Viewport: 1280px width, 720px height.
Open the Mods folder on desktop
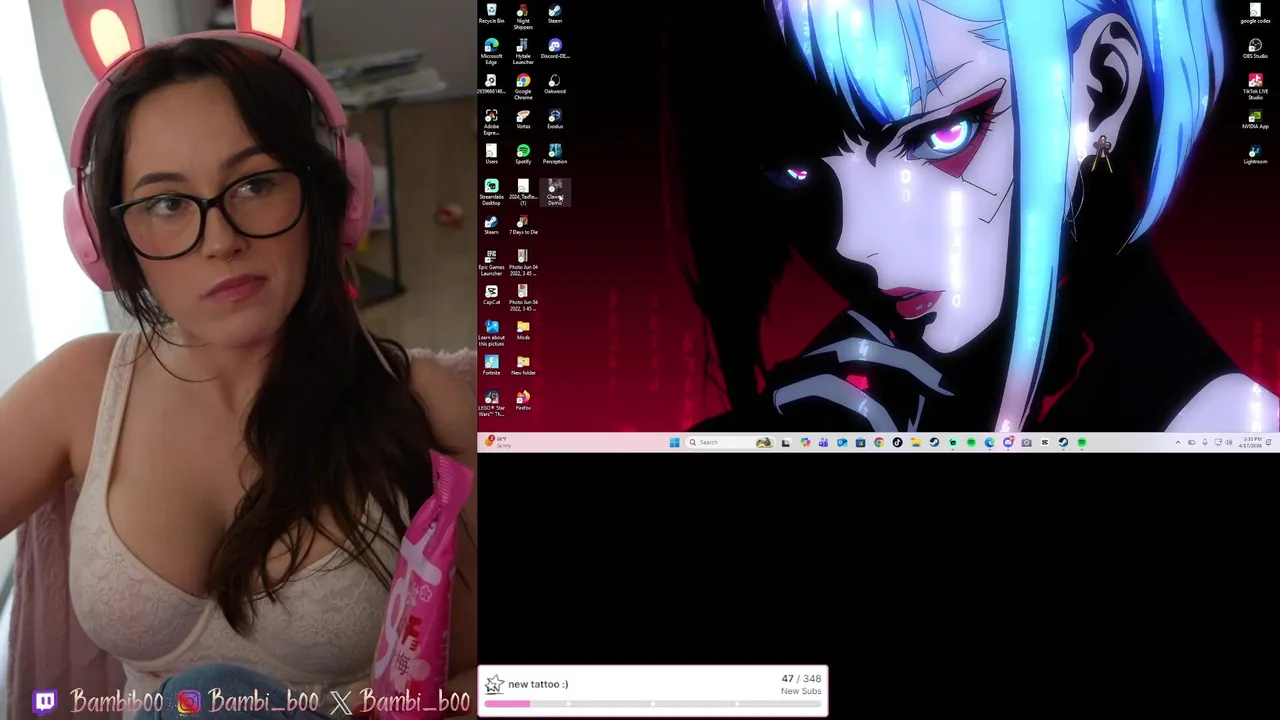click(x=523, y=330)
